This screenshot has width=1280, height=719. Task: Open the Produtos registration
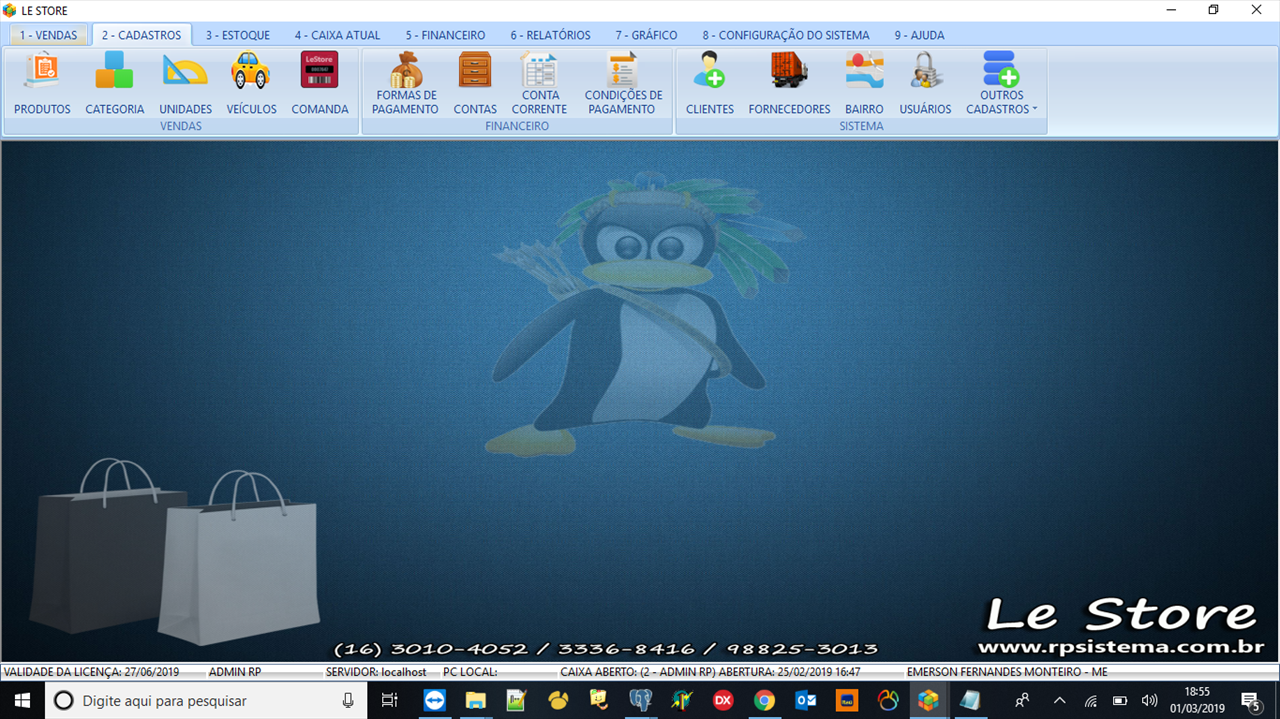(42, 84)
